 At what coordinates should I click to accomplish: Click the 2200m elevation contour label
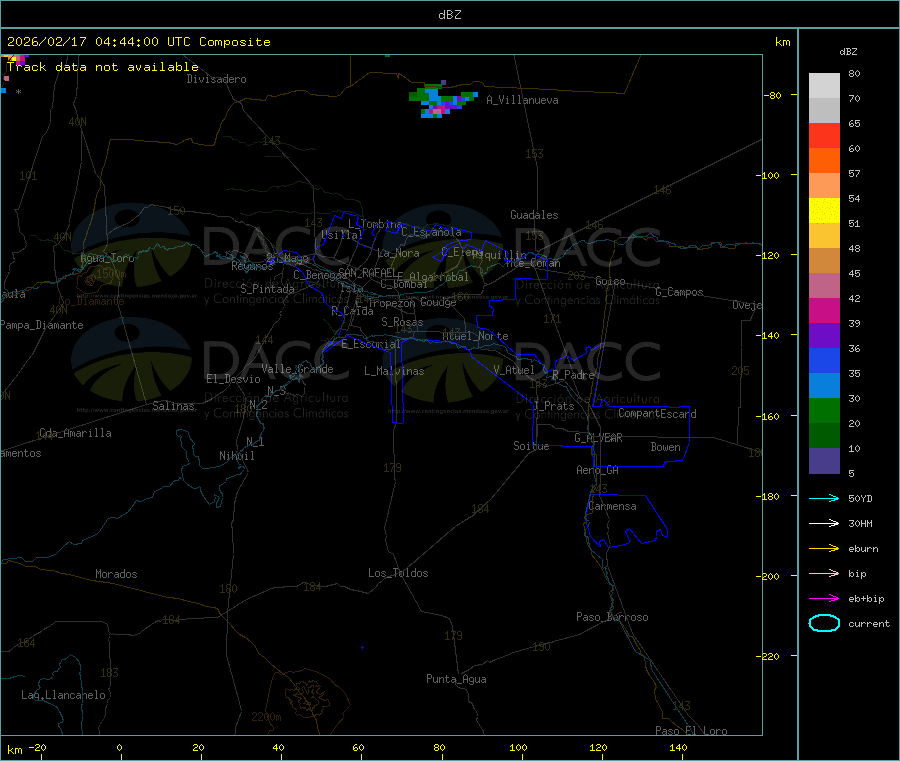(x=266, y=717)
